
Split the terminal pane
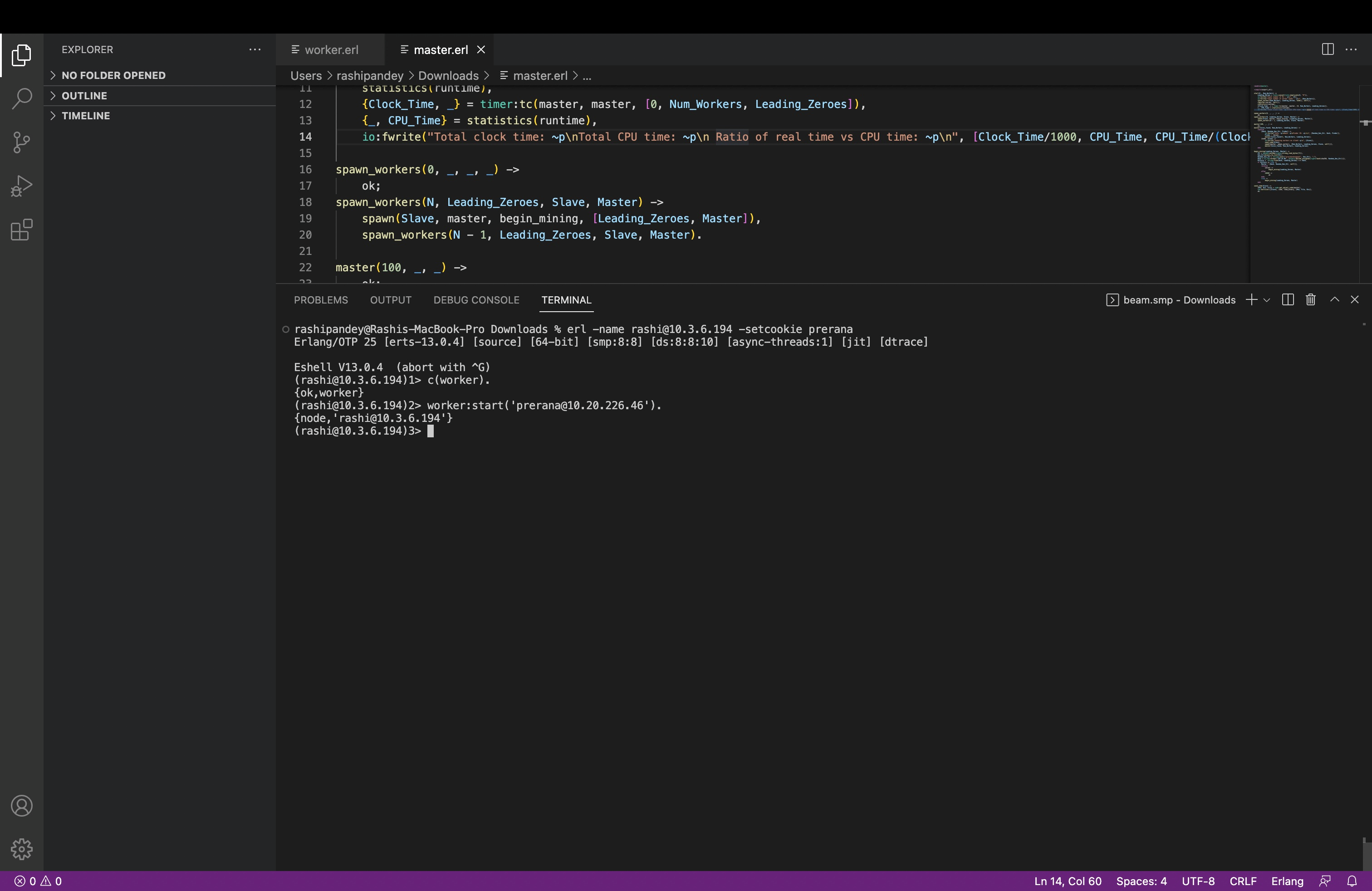(1288, 300)
